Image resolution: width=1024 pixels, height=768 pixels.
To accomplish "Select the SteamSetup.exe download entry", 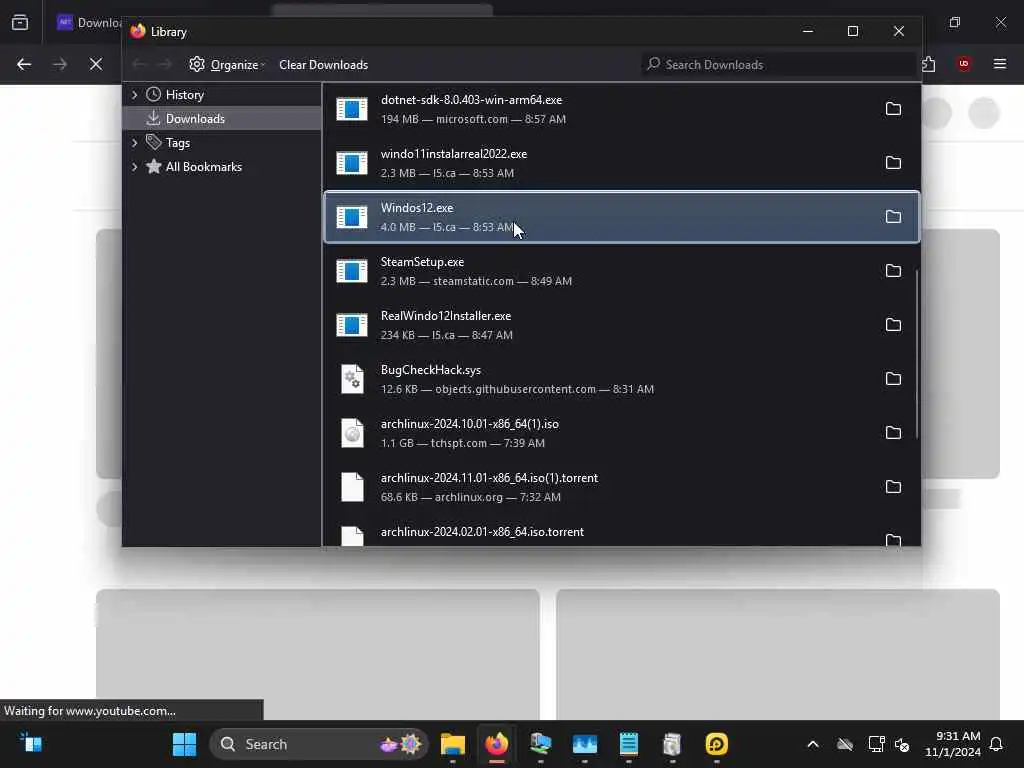I will [621, 271].
